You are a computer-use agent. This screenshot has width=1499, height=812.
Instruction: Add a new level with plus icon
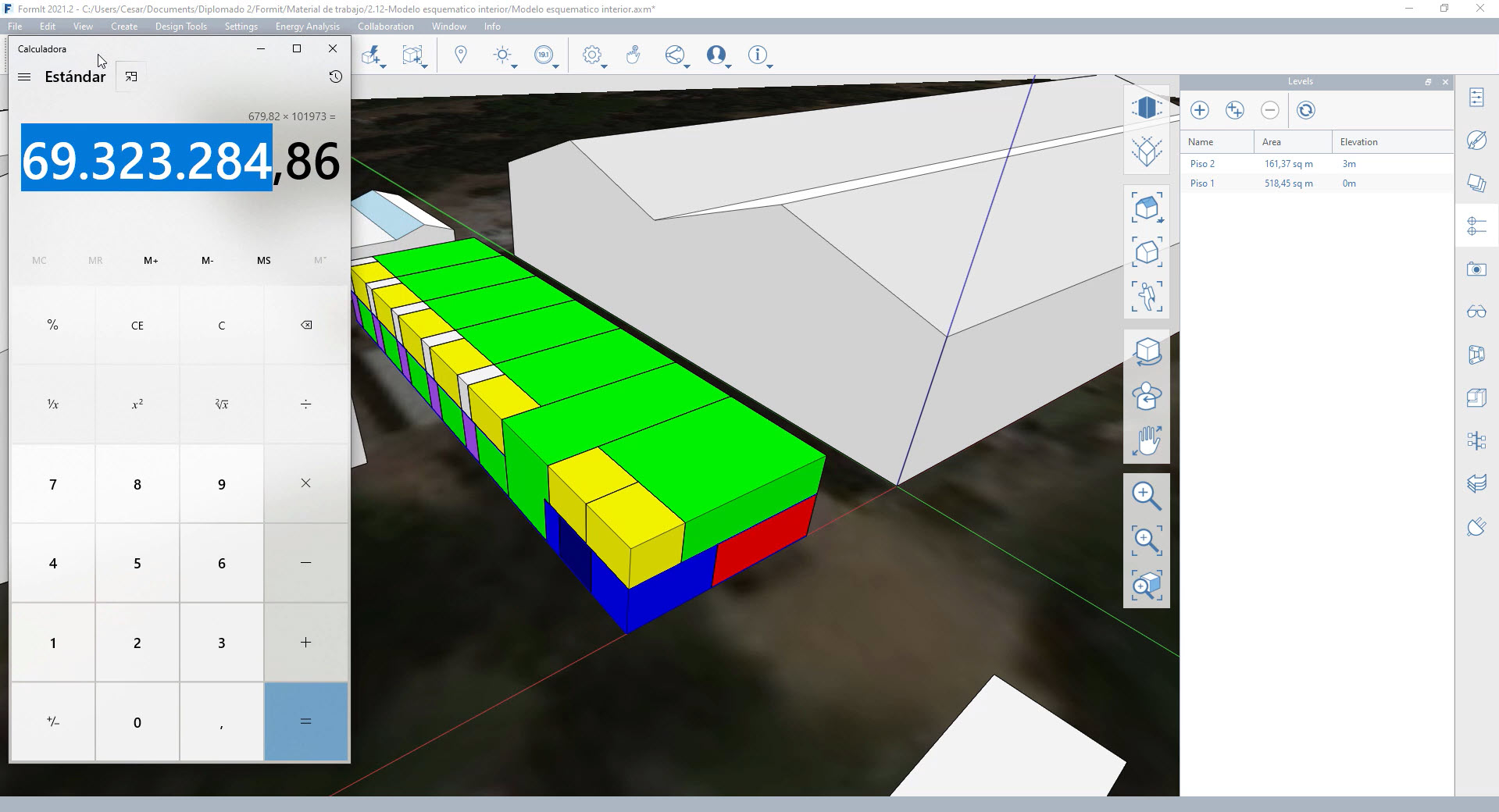point(1200,110)
